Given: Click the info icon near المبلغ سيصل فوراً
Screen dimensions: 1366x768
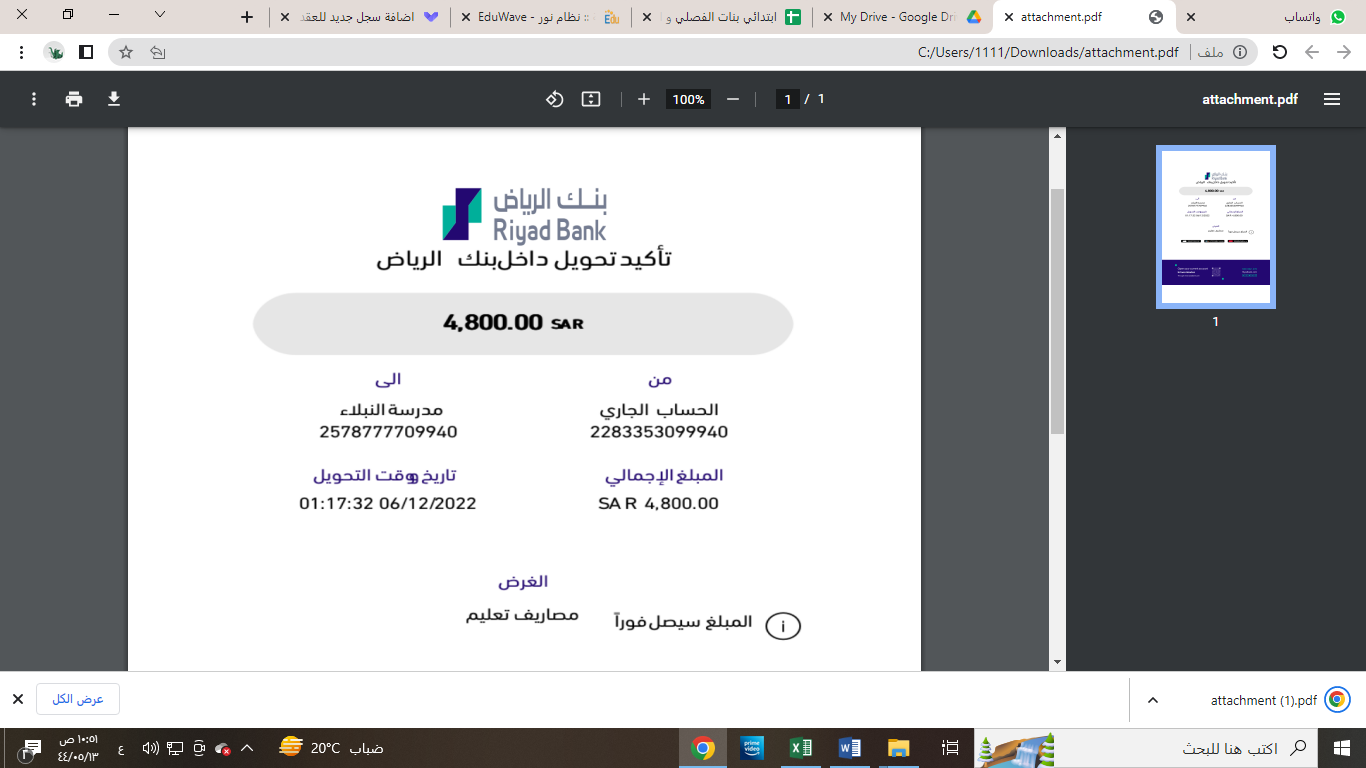Looking at the screenshot, I should point(783,627).
